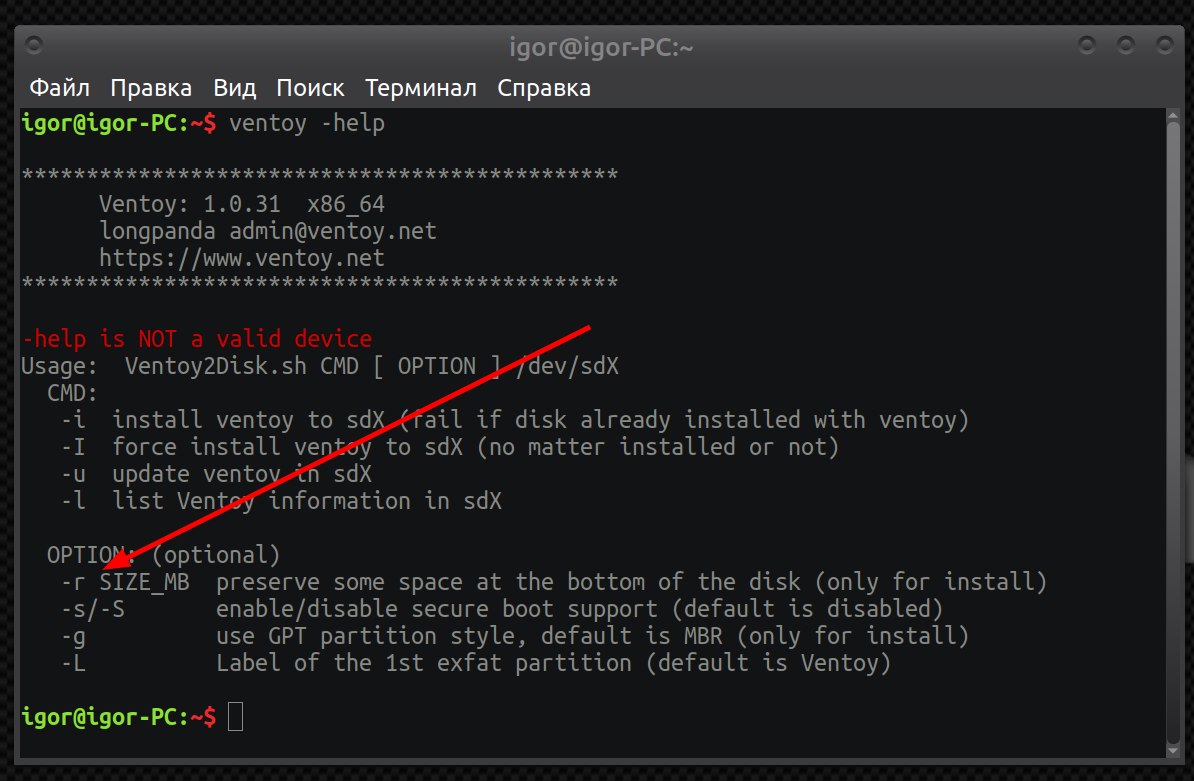Click the '-s/-S' secure boot option line
The height and width of the screenshot is (781, 1194).
(502, 609)
